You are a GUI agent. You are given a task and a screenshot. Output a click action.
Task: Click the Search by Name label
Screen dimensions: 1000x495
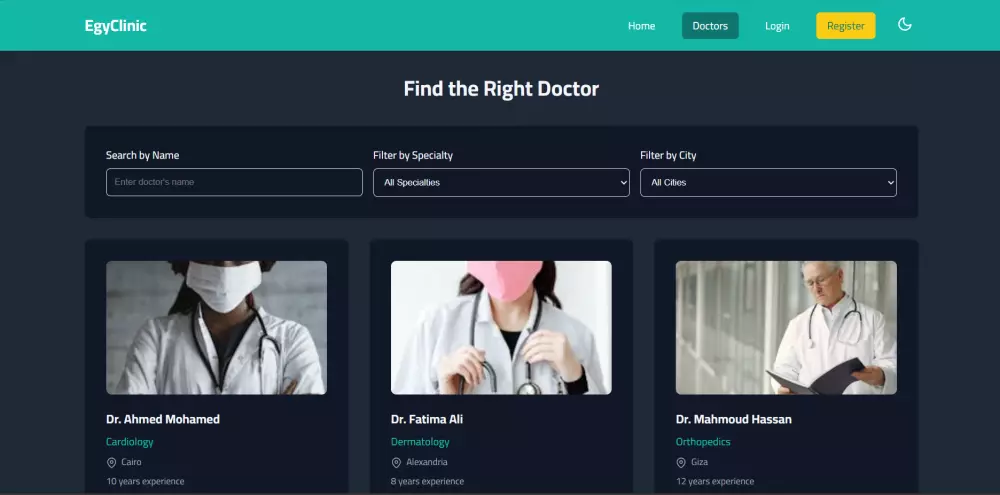(x=142, y=155)
